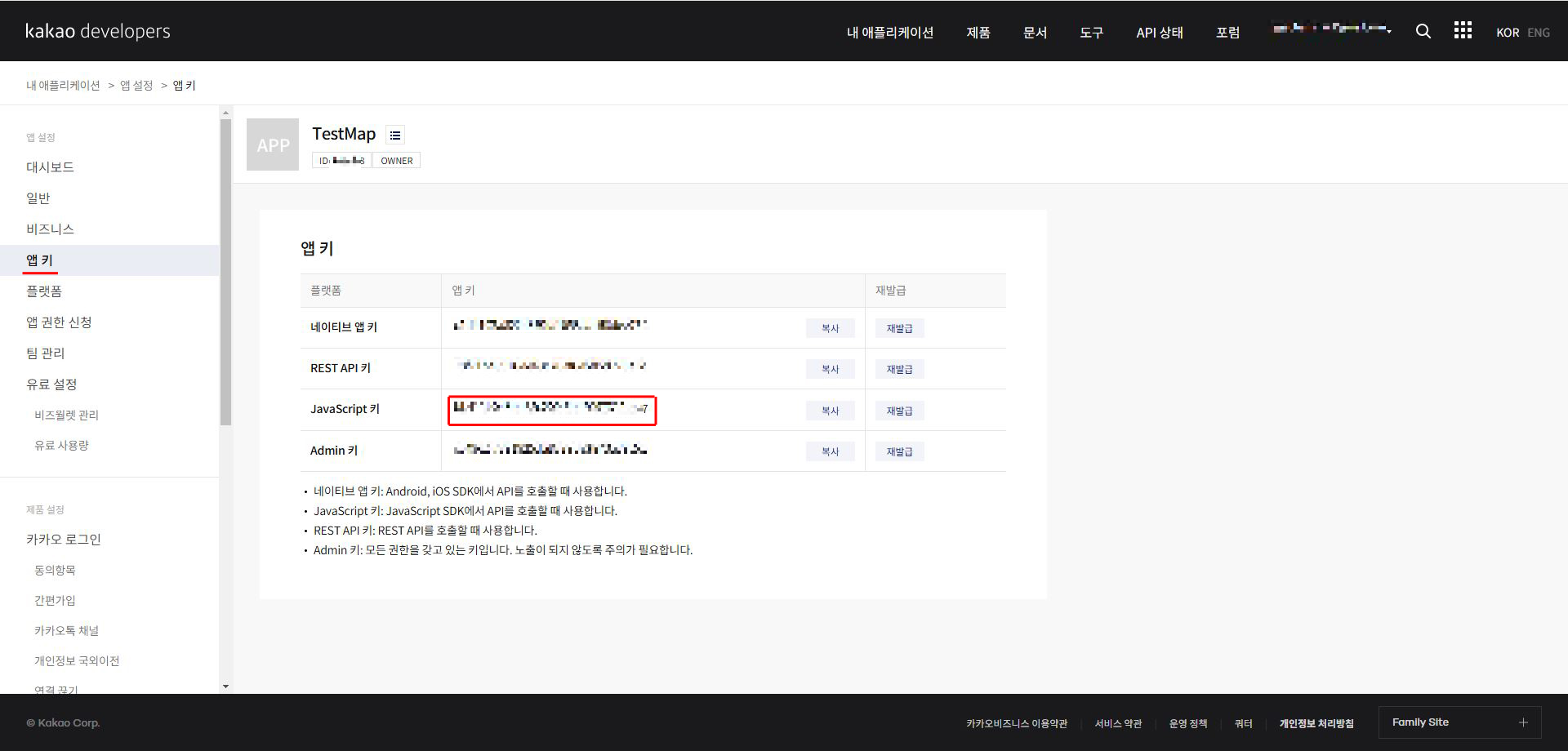
Task: Open 간편가입 sidebar sub-item
Action: (x=55, y=600)
